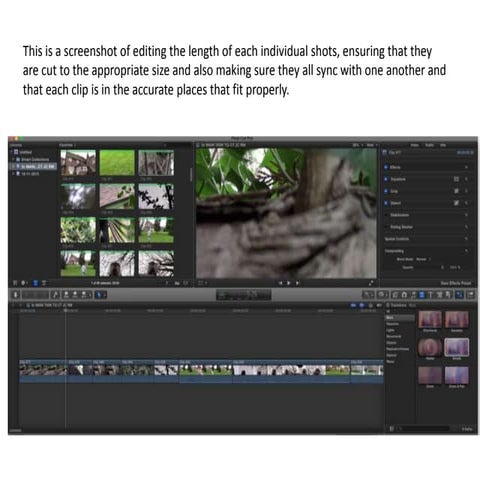Switch to the Video inspector tab
The image size is (480, 480).
click(415, 145)
